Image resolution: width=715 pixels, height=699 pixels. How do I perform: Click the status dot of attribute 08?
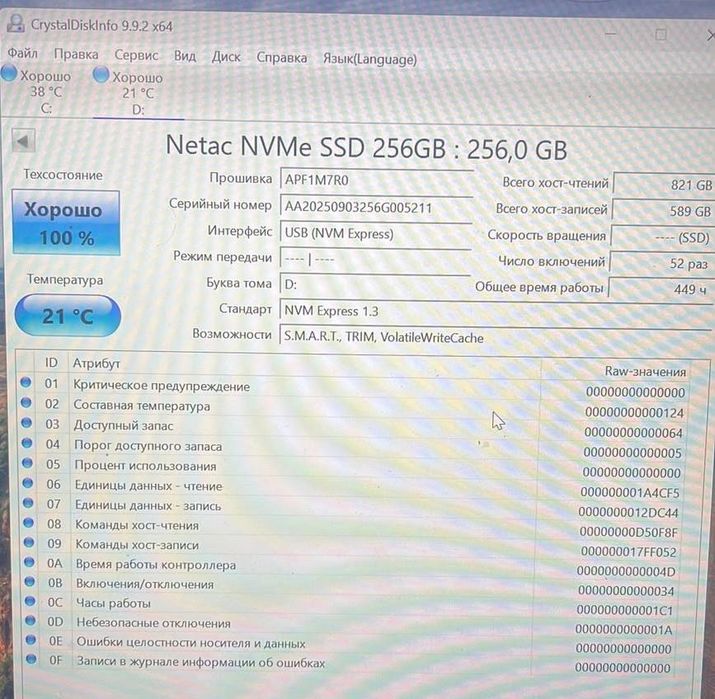[28, 522]
